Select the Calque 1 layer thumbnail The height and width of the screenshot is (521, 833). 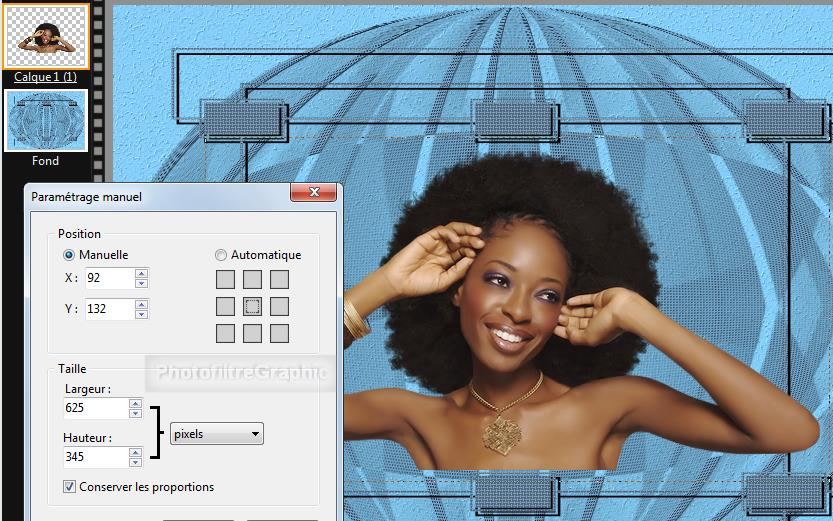45,36
